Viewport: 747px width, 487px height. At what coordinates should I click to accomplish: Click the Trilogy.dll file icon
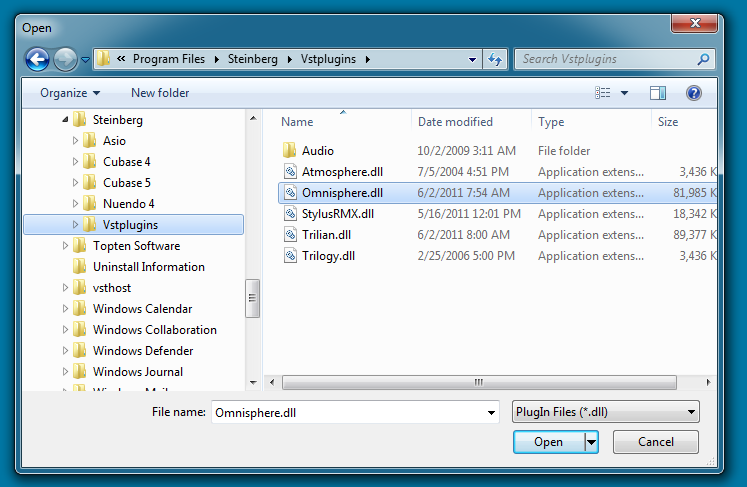pos(290,255)
